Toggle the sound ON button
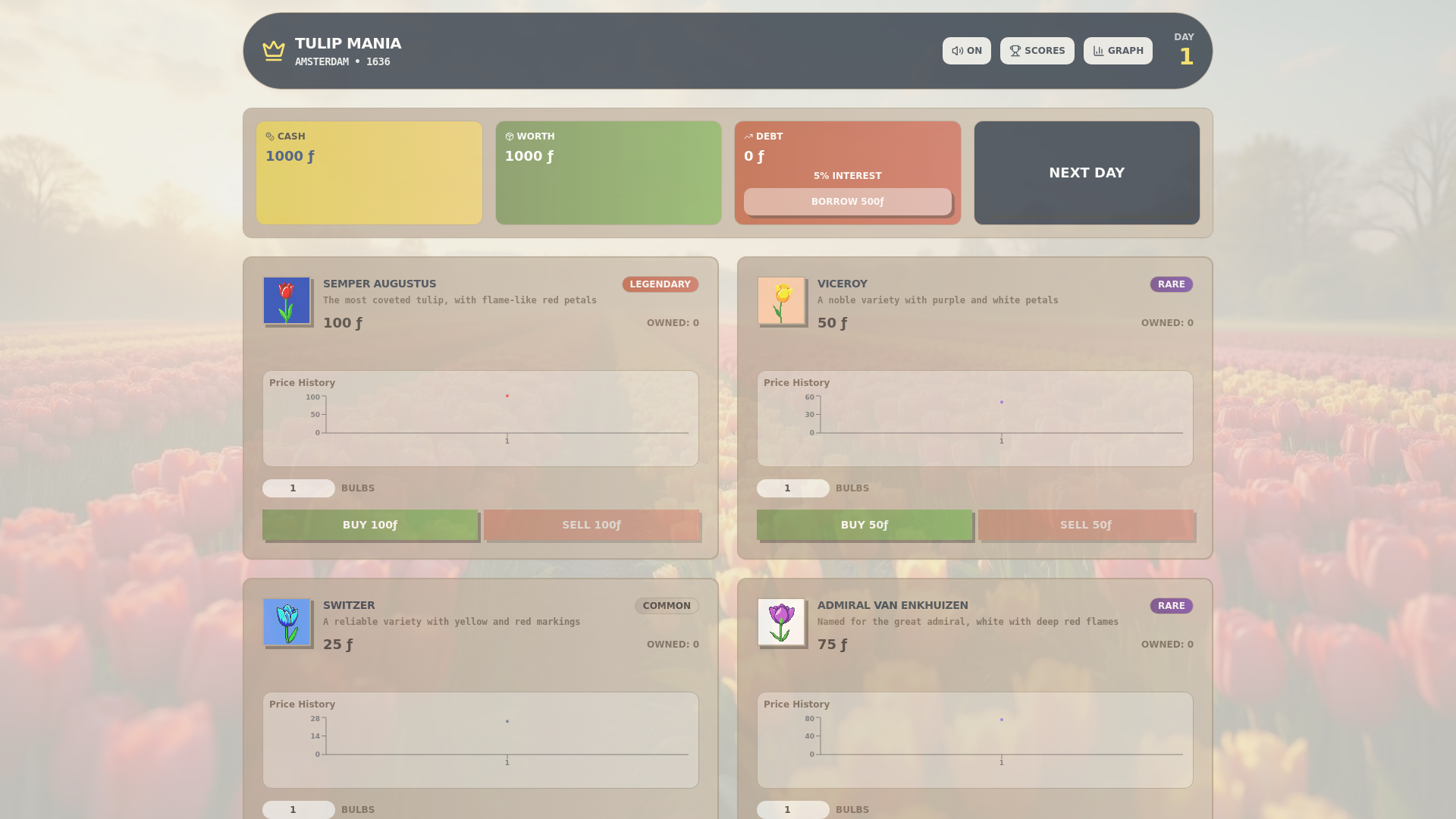Viewport: 1456px width, 819px height. tap(966, 51)
